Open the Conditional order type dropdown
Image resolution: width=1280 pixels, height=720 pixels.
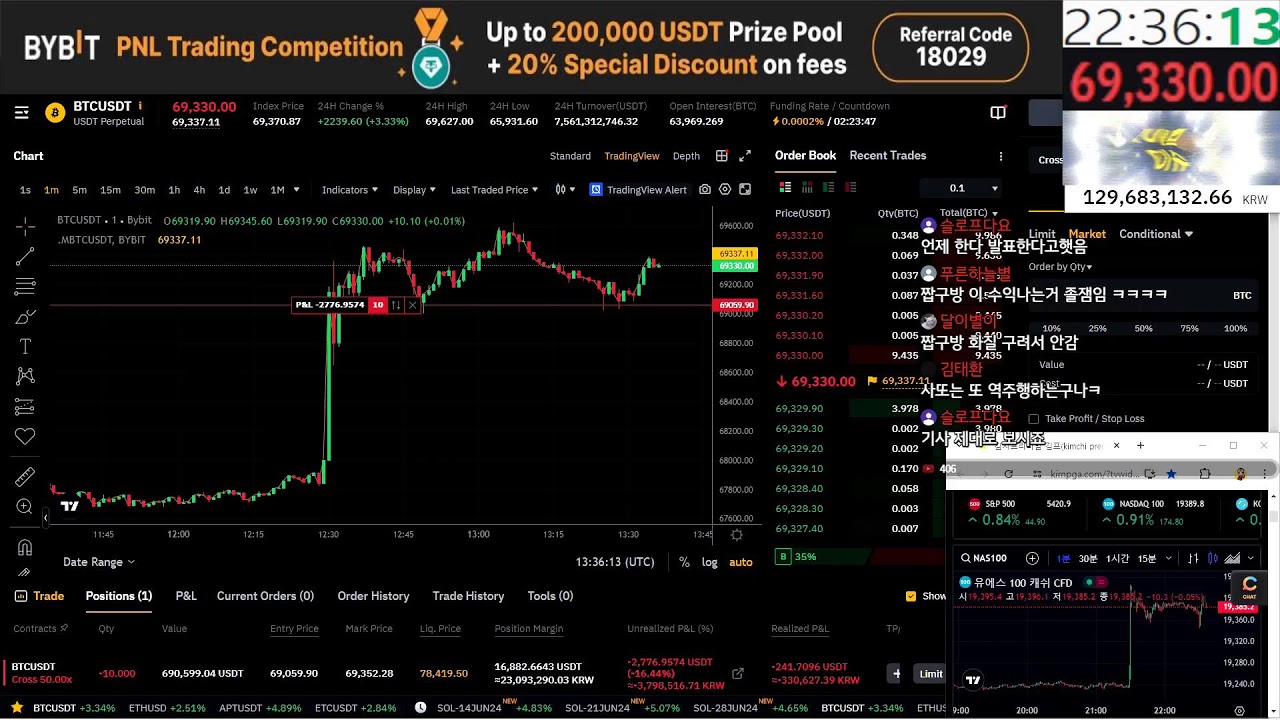[1156, 234]
